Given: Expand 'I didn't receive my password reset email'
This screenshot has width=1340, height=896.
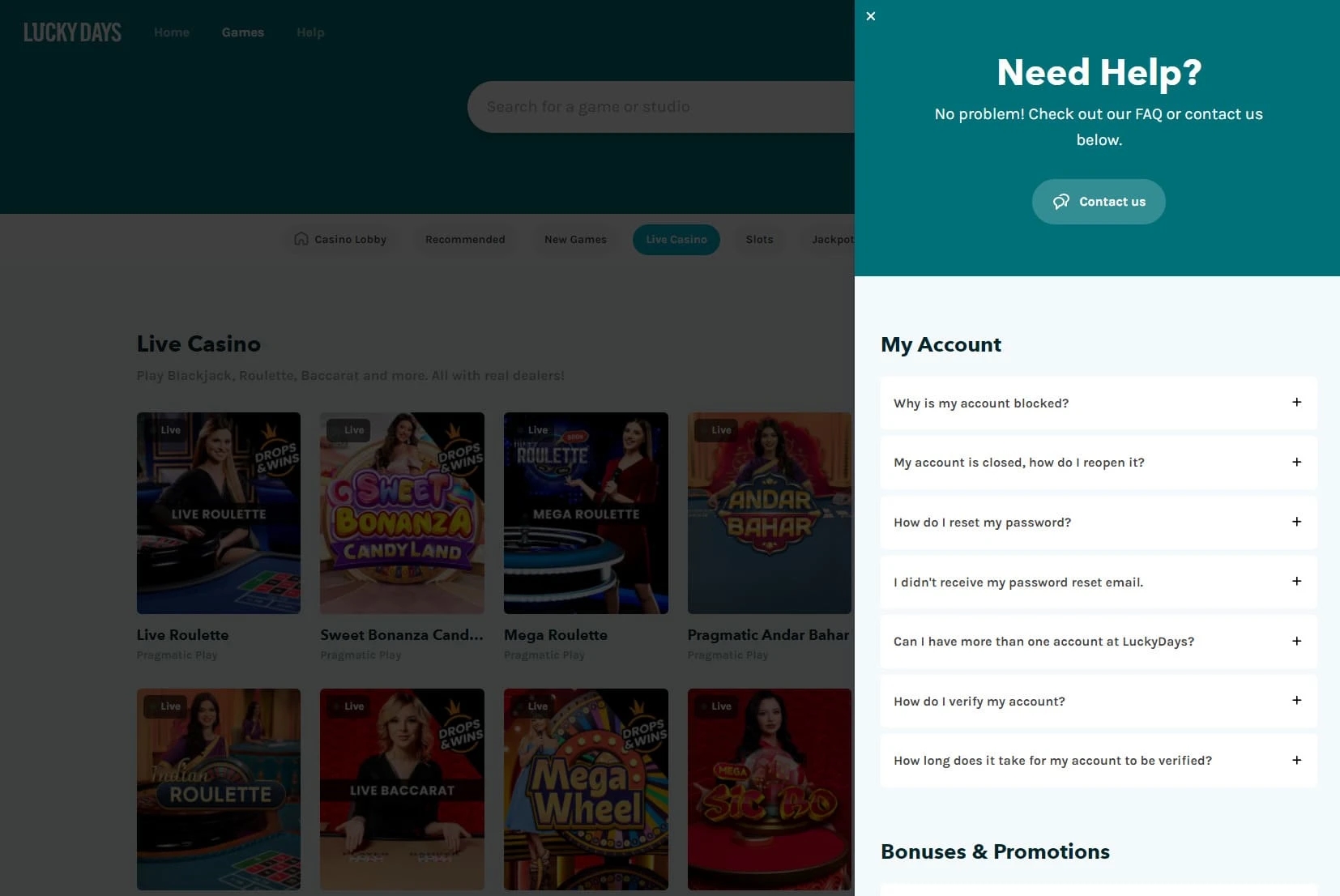Looking at the screenshot, I should click(x=1099, y=582).
